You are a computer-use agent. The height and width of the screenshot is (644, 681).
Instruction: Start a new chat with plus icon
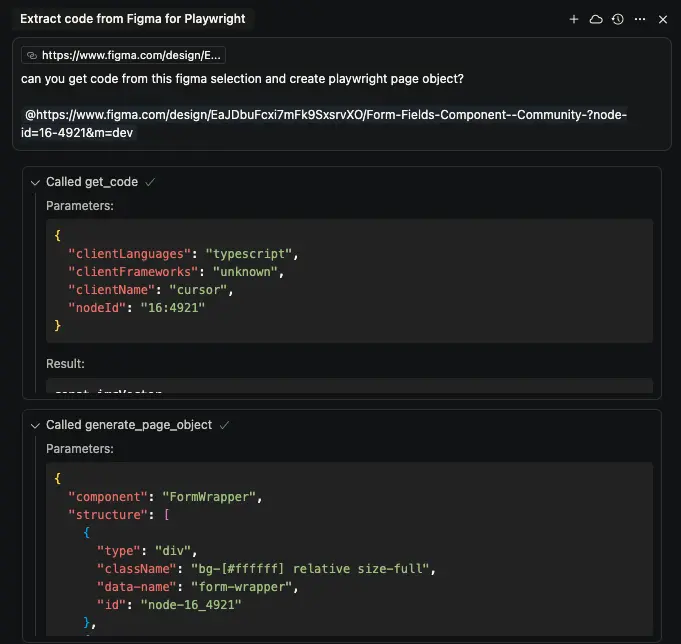(574, 19)
